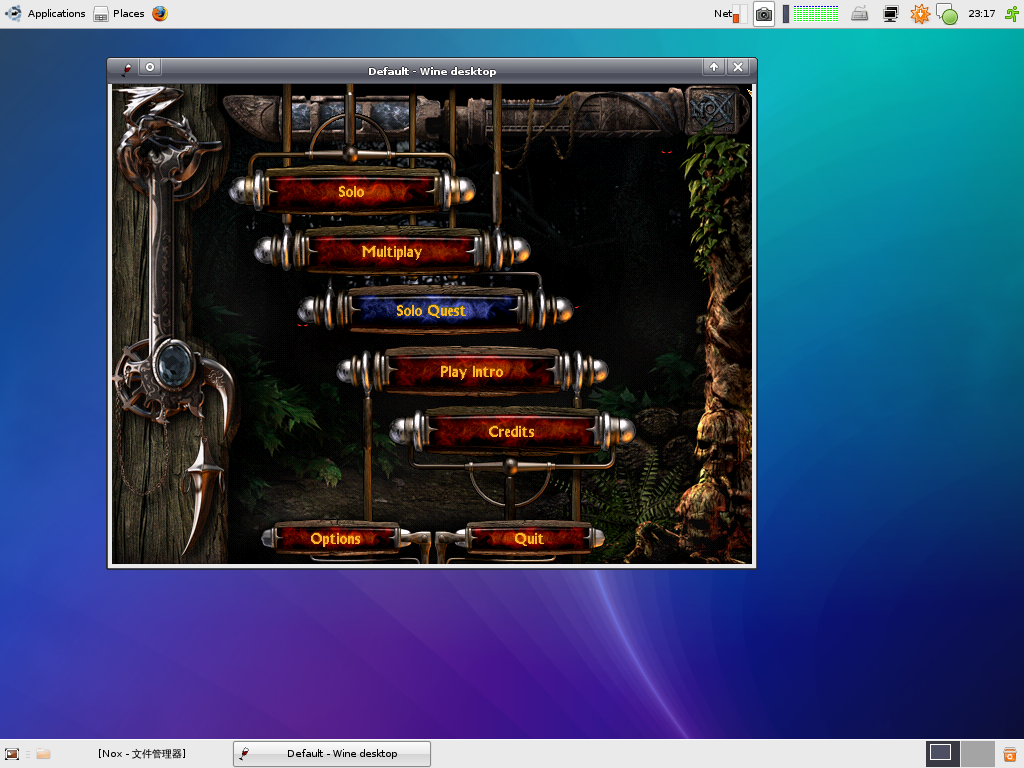Open the keyboard tray icon
Screen dimensions: 1024x768
859,14
